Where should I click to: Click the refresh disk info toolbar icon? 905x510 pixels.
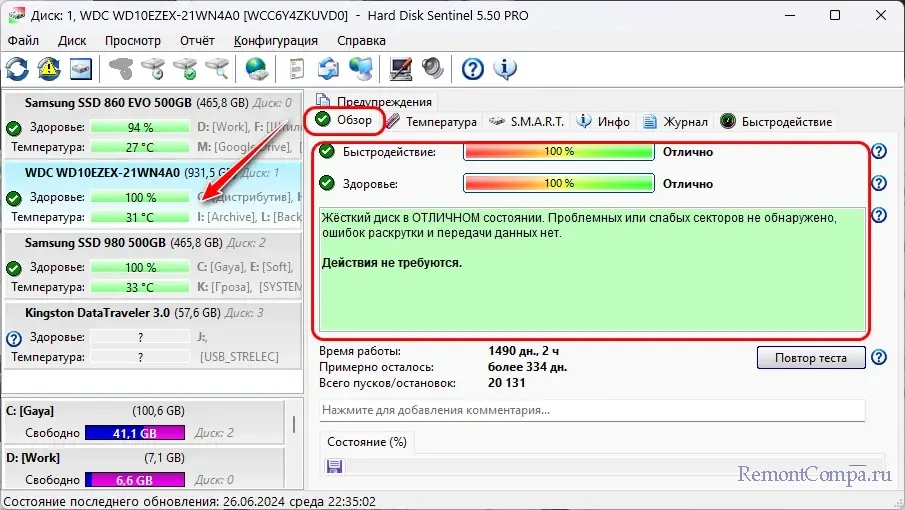coord(17,69)
